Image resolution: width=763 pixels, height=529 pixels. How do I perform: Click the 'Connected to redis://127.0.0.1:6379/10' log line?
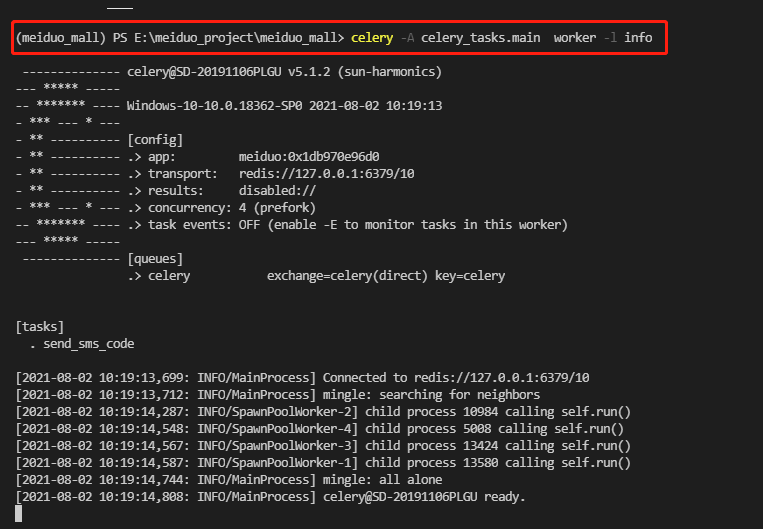tap(302, 378)
